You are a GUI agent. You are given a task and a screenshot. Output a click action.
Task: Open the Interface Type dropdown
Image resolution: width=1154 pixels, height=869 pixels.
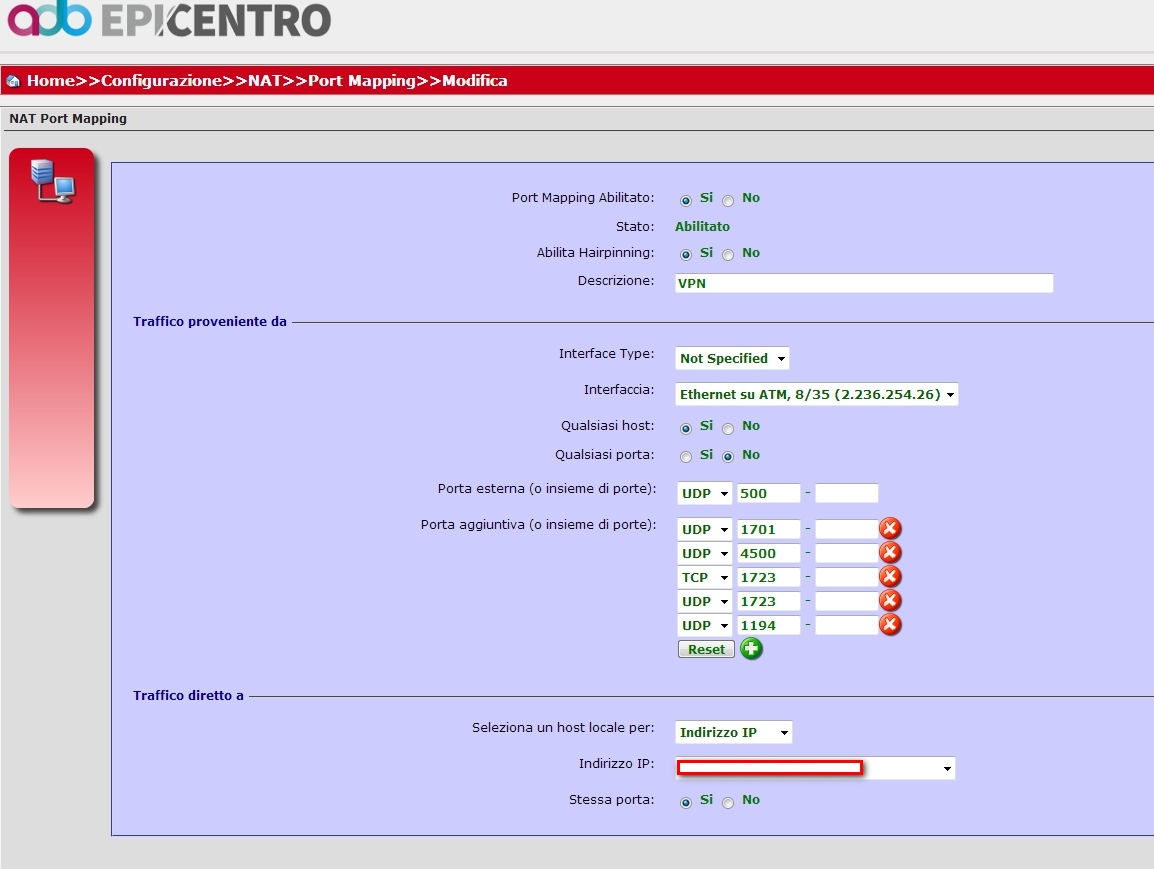pyautogui.click(x=732, y=358)
